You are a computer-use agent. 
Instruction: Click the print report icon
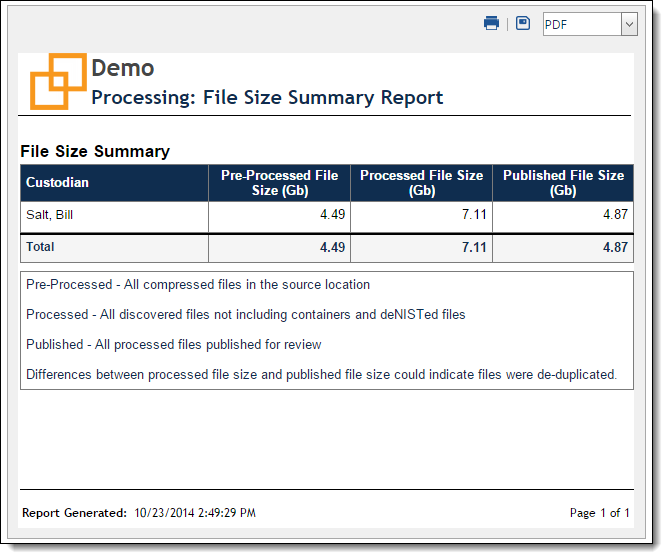pos(491,23)
